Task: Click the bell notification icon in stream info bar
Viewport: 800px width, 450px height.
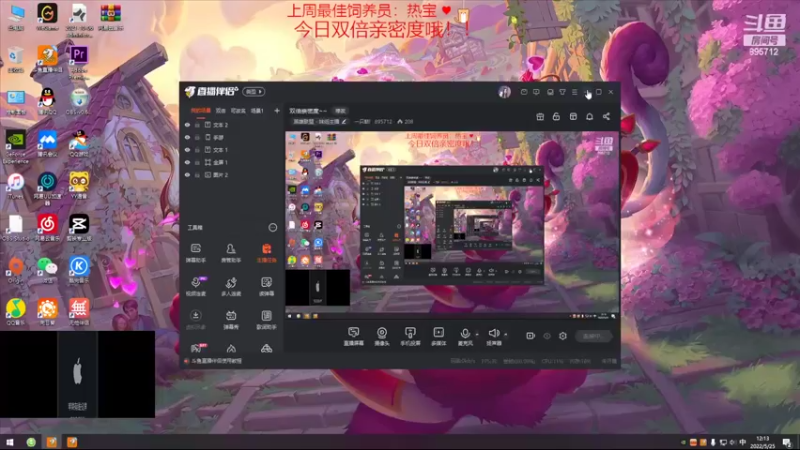Action: pos(589,117)
